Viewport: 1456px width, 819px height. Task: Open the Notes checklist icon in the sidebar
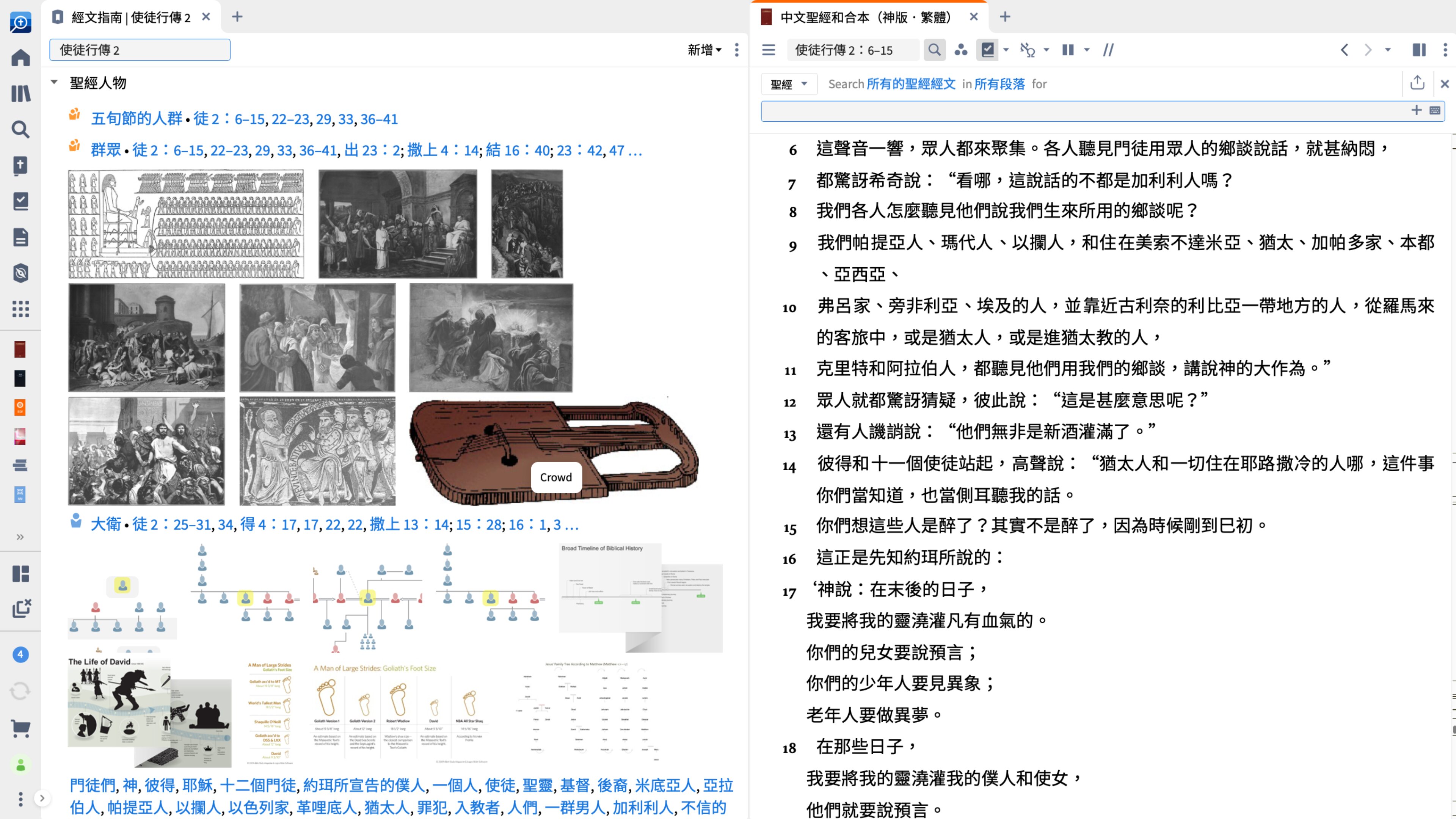[20, 201]
